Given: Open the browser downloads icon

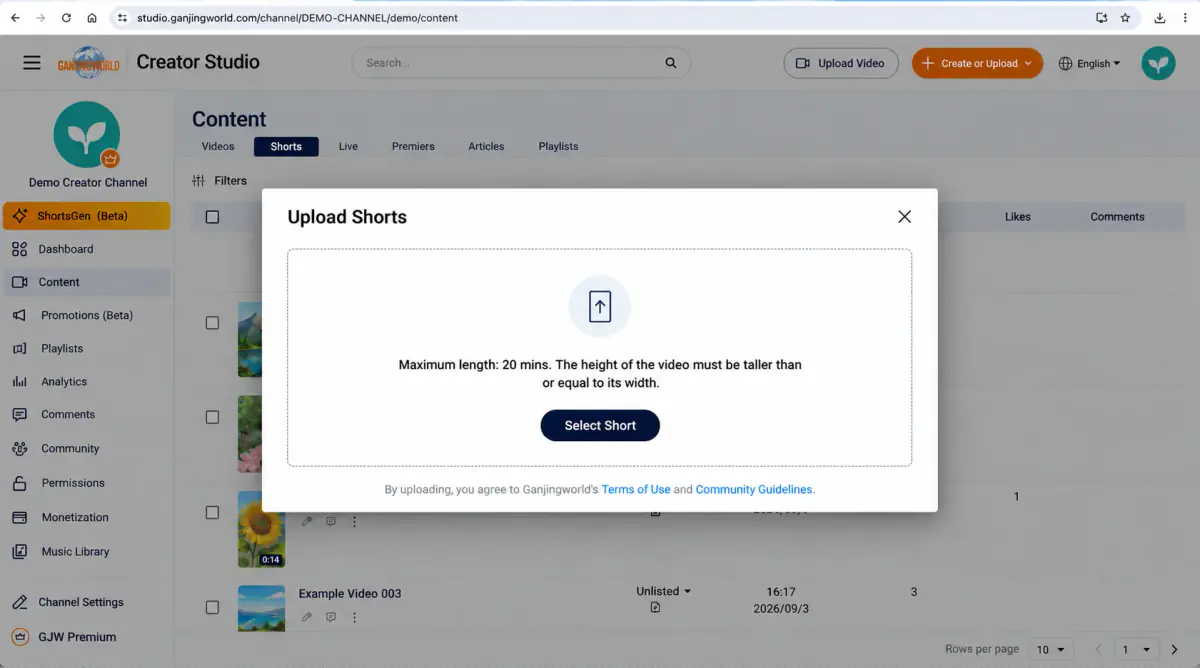Looking at the screenshot, I should click(1160, 18).
